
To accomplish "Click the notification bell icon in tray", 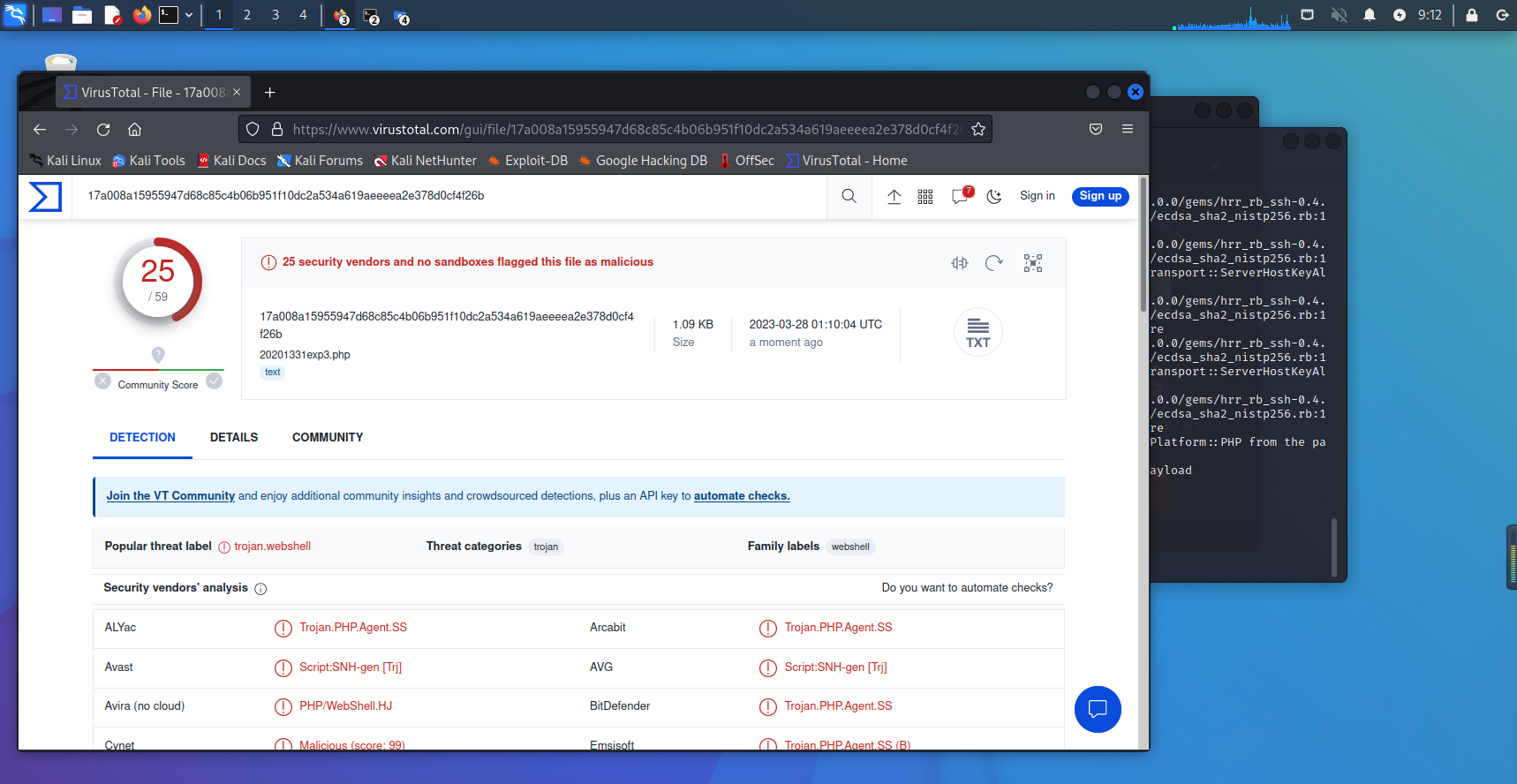I will 1370,15.
